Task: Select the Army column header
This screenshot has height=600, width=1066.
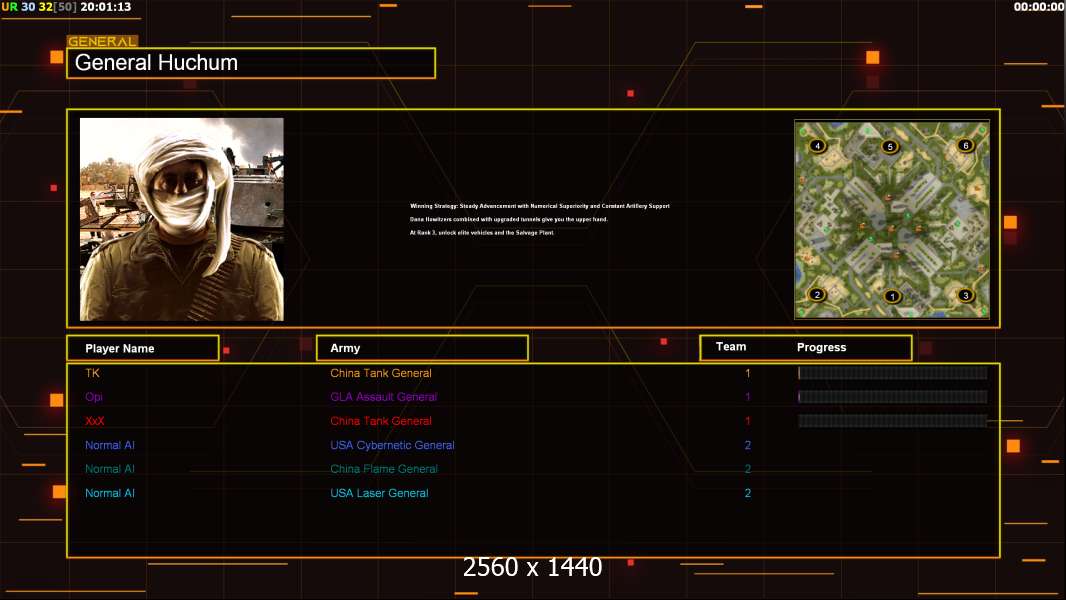Action: [422, 348]
